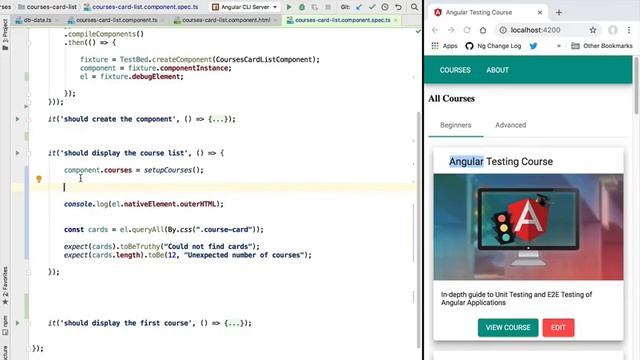Commit changes with the Git checkmark
640x360 pixels.
pos(372,7)
